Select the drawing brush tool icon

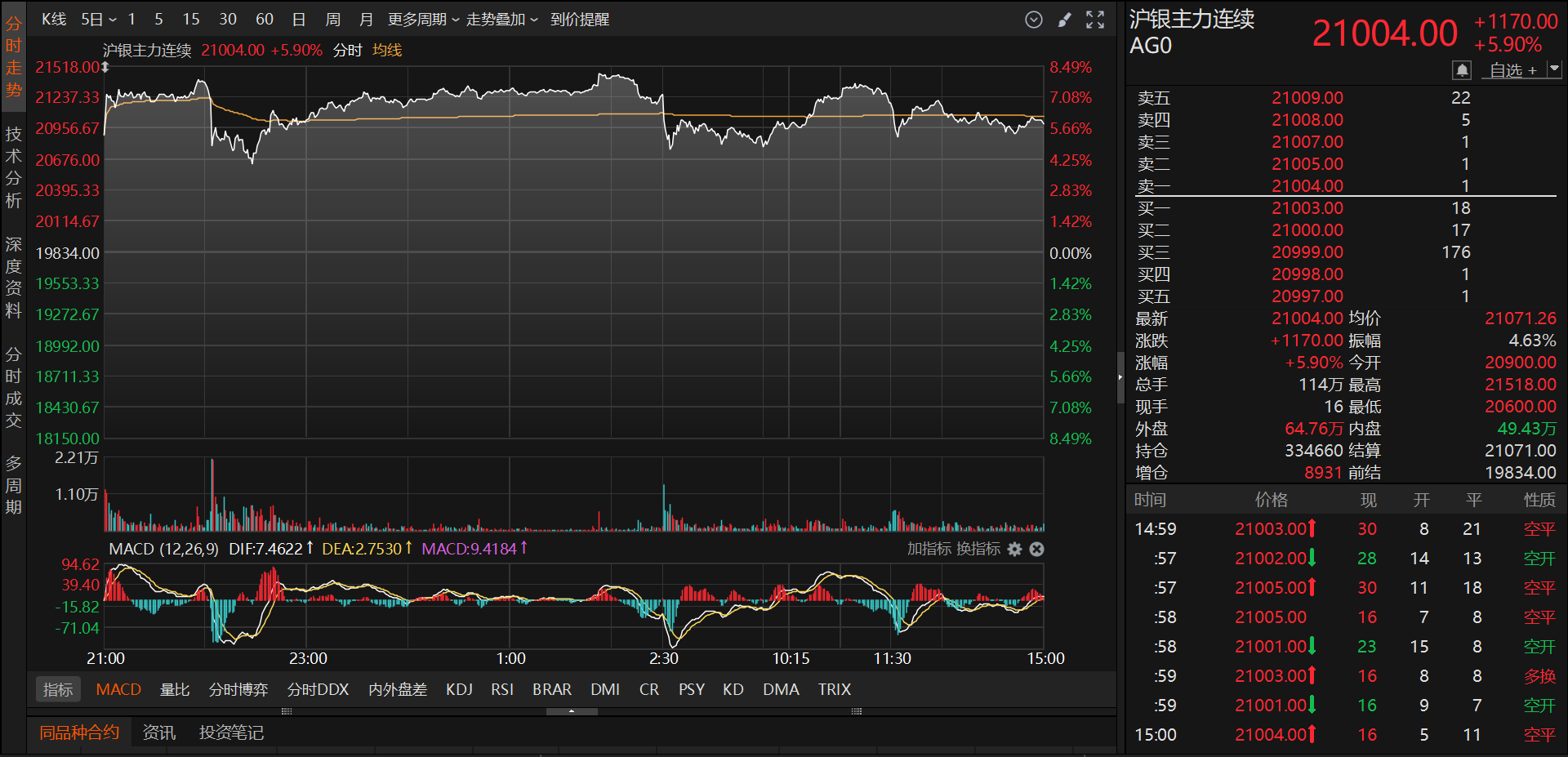point(1064,20)
